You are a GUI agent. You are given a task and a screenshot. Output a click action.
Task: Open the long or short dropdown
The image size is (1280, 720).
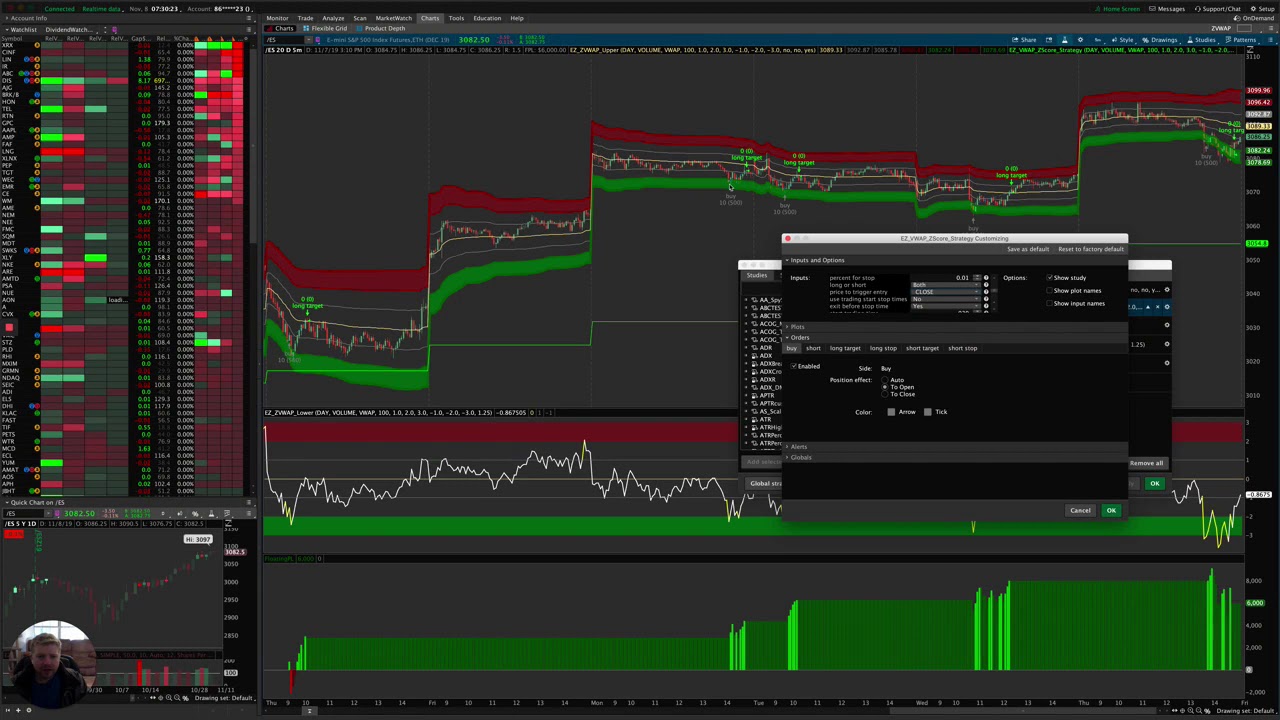click(944, 286)
